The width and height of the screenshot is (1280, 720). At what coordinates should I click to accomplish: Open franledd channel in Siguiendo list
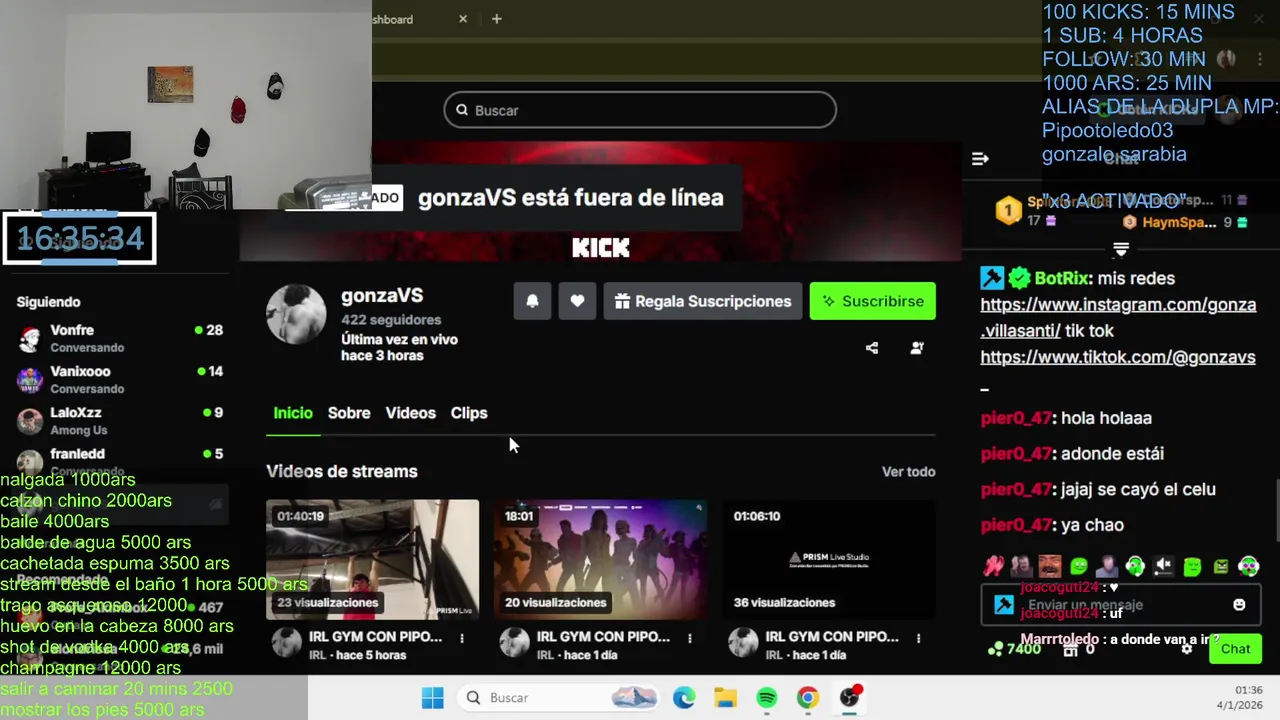point(120,459)
